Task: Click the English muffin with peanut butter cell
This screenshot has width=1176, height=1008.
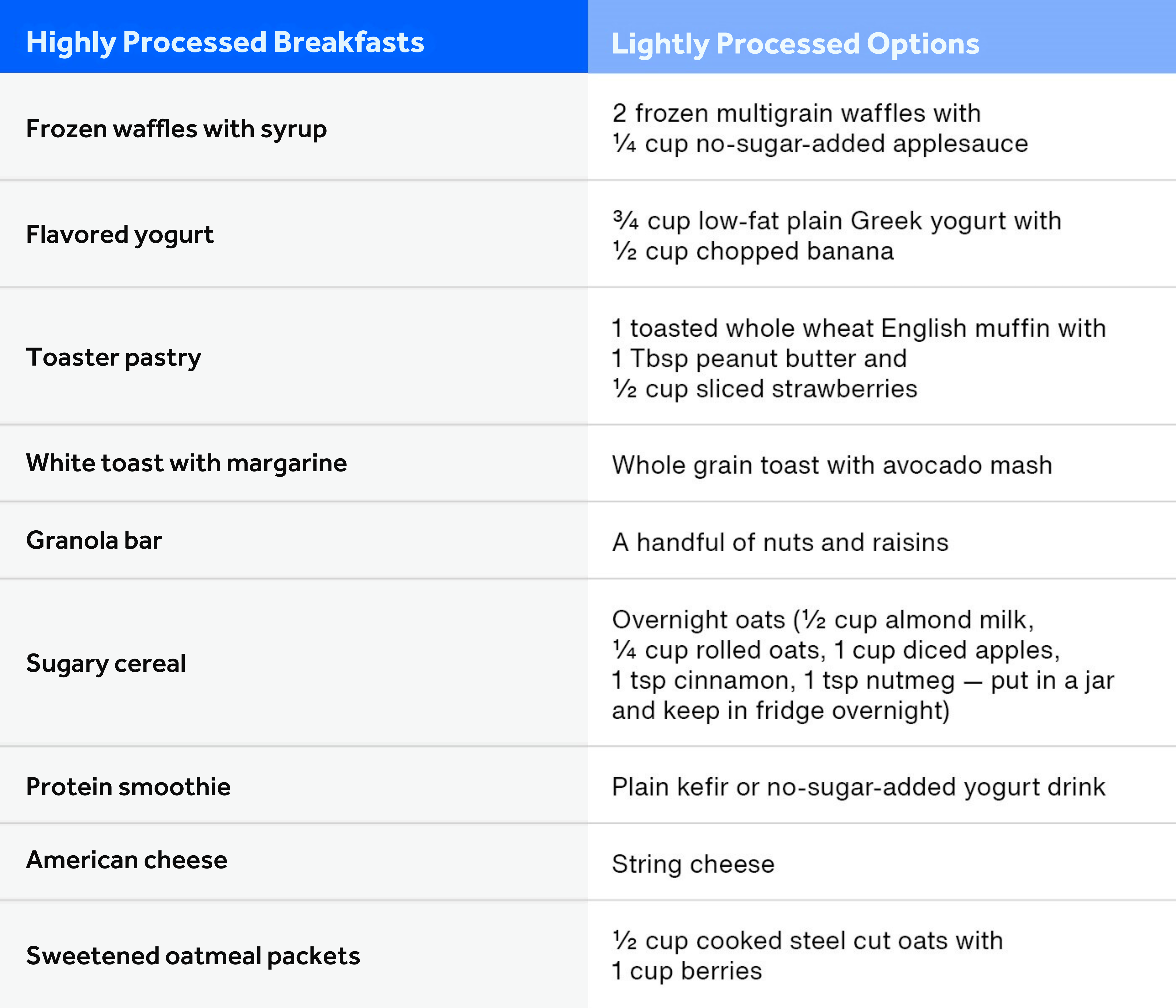Action: [x=858, y=358]
